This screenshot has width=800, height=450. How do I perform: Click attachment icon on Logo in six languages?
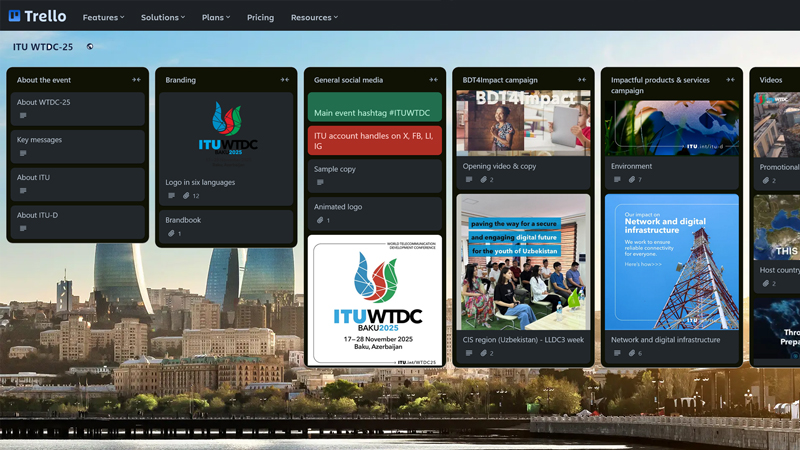coord(186,195)
